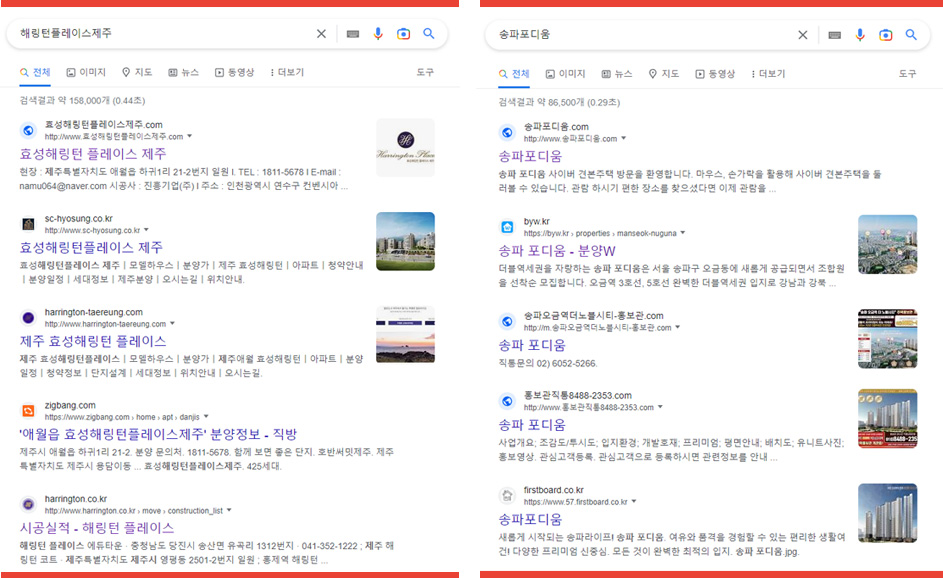Open virtual keyboard in right search bar
Image resolution: width=943 pixels, height=578 pixels.
(x=835, y=35)
